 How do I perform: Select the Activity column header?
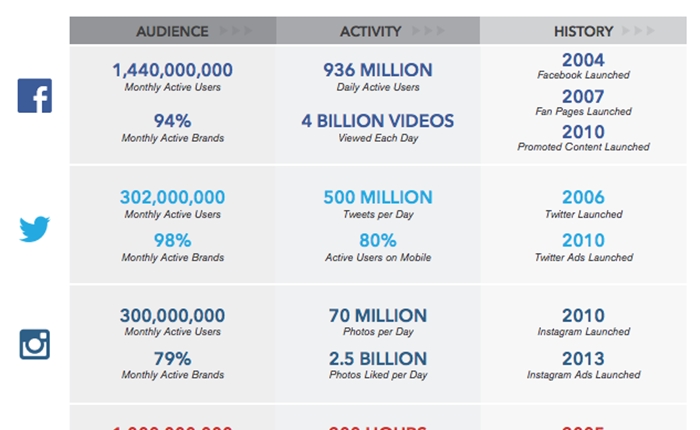371,31
